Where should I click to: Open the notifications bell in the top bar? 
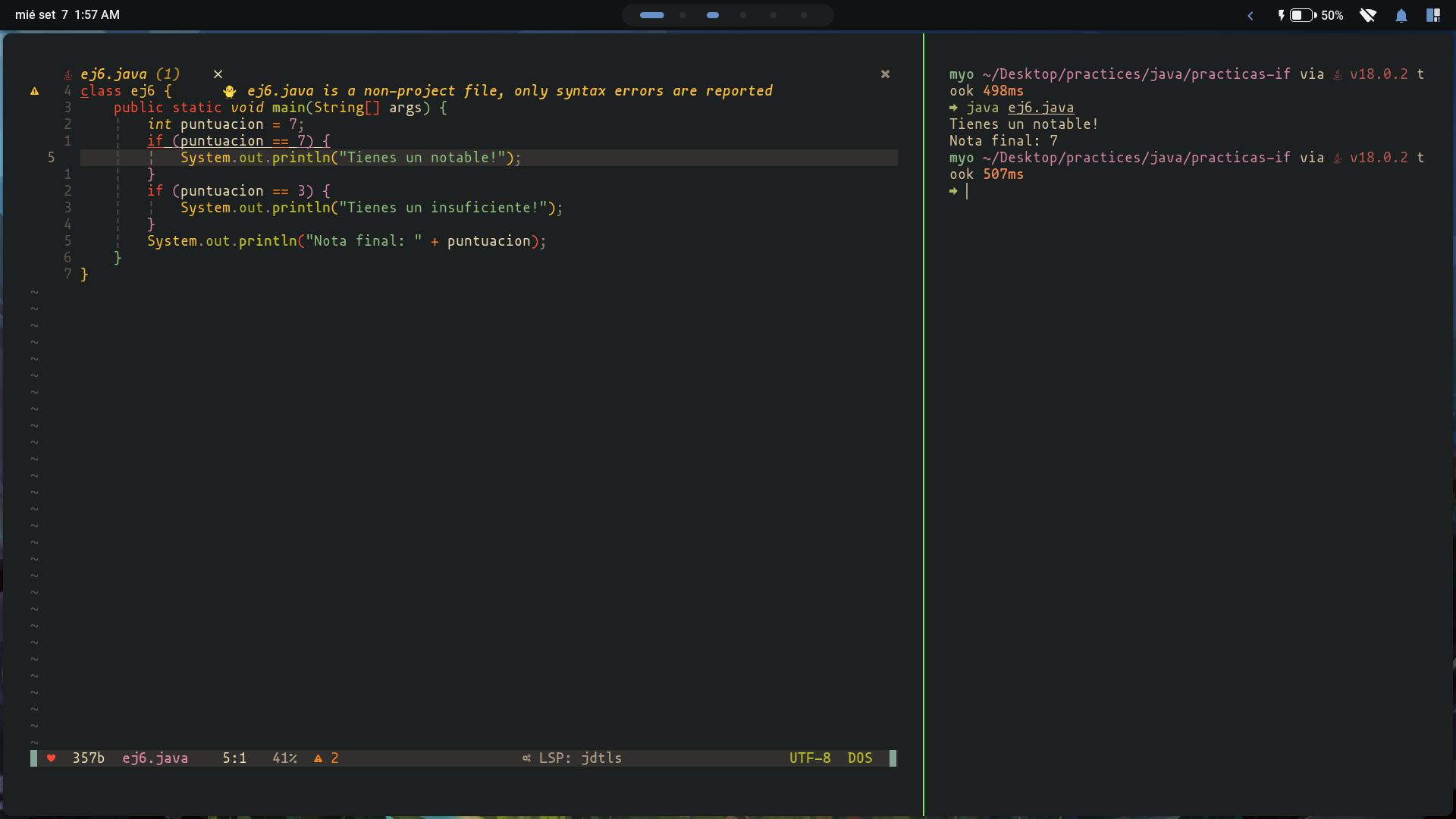(1401, 15)
